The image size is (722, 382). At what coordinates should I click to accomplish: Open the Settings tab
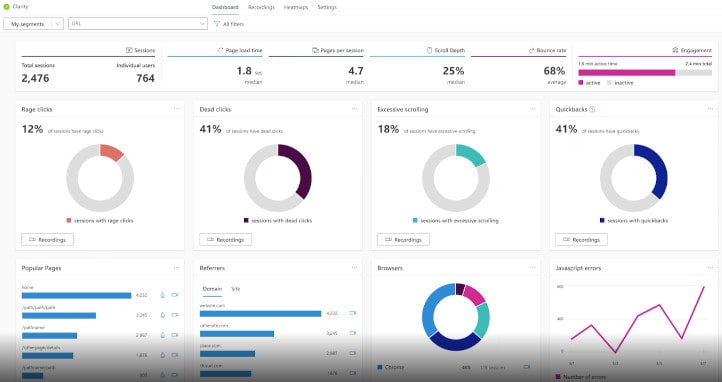(x=327, y=7)
